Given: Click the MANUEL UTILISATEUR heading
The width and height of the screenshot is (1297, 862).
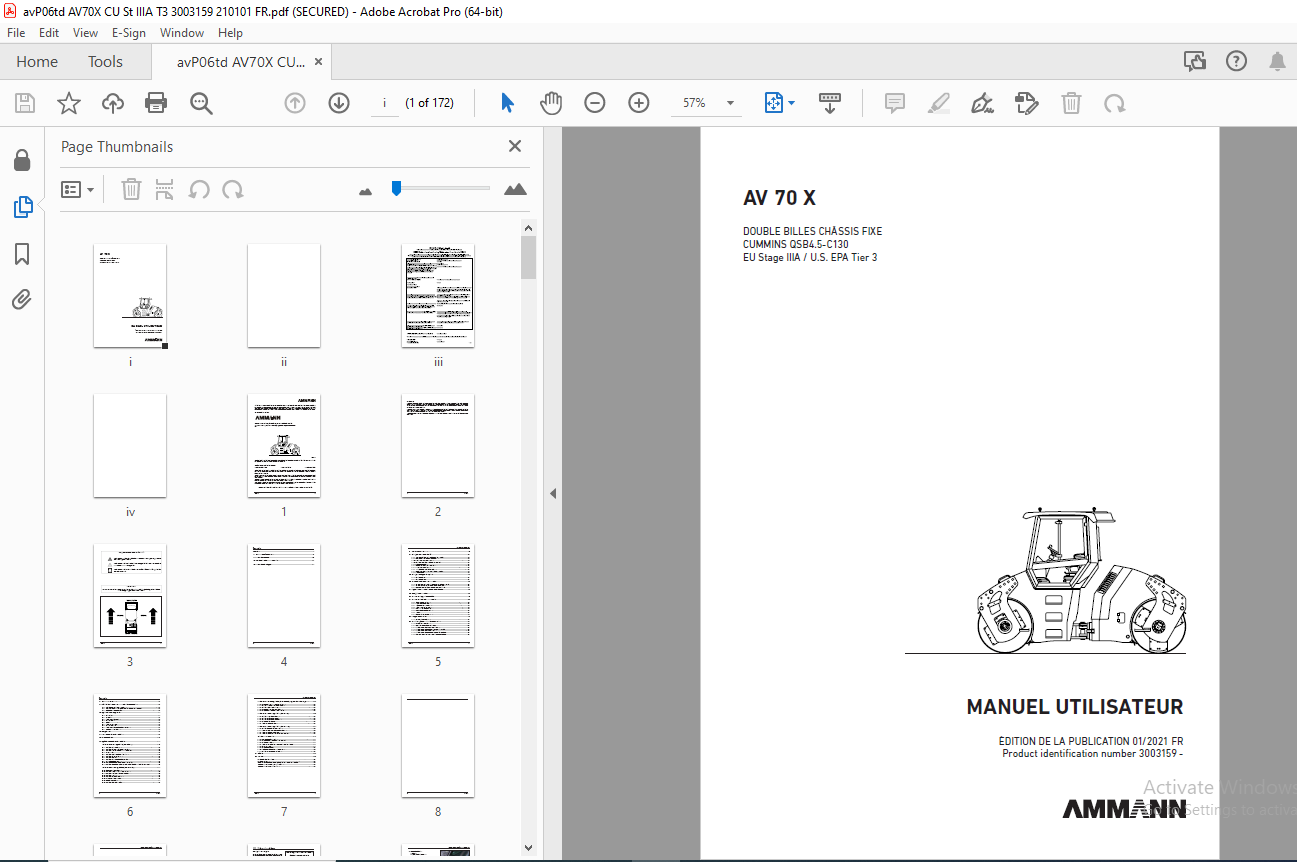Looking at the screenshot, I should point(1075,707).
